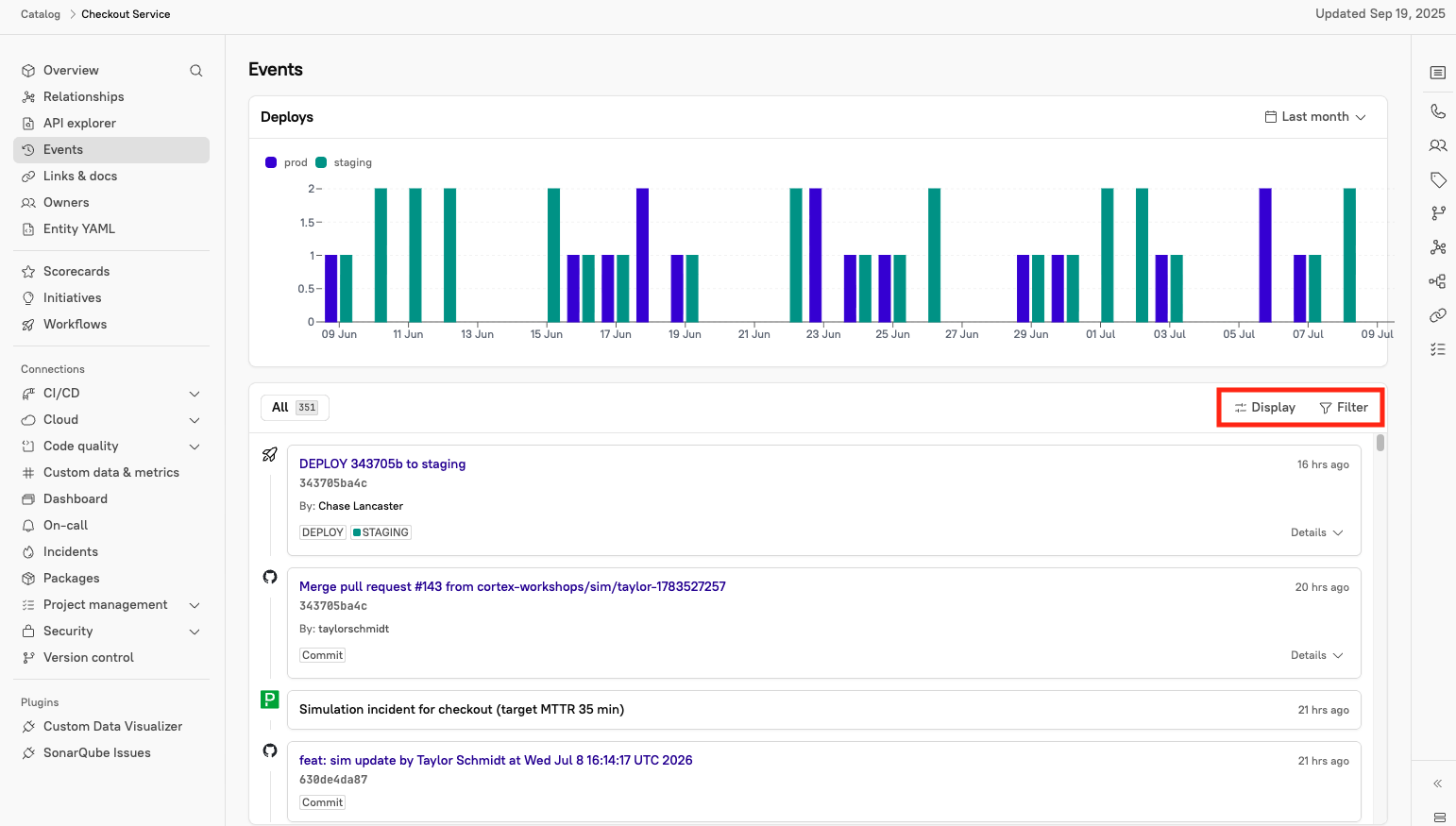Image resolution: width=1456 pixels, height=826 pixels.
Task: Open the people icon in the right rail
Action: [1438, 145]
